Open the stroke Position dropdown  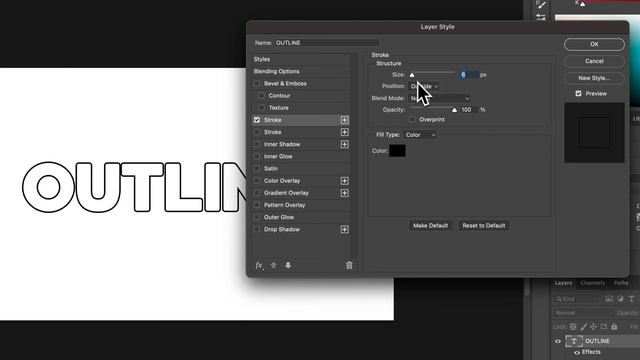[424, 86]
